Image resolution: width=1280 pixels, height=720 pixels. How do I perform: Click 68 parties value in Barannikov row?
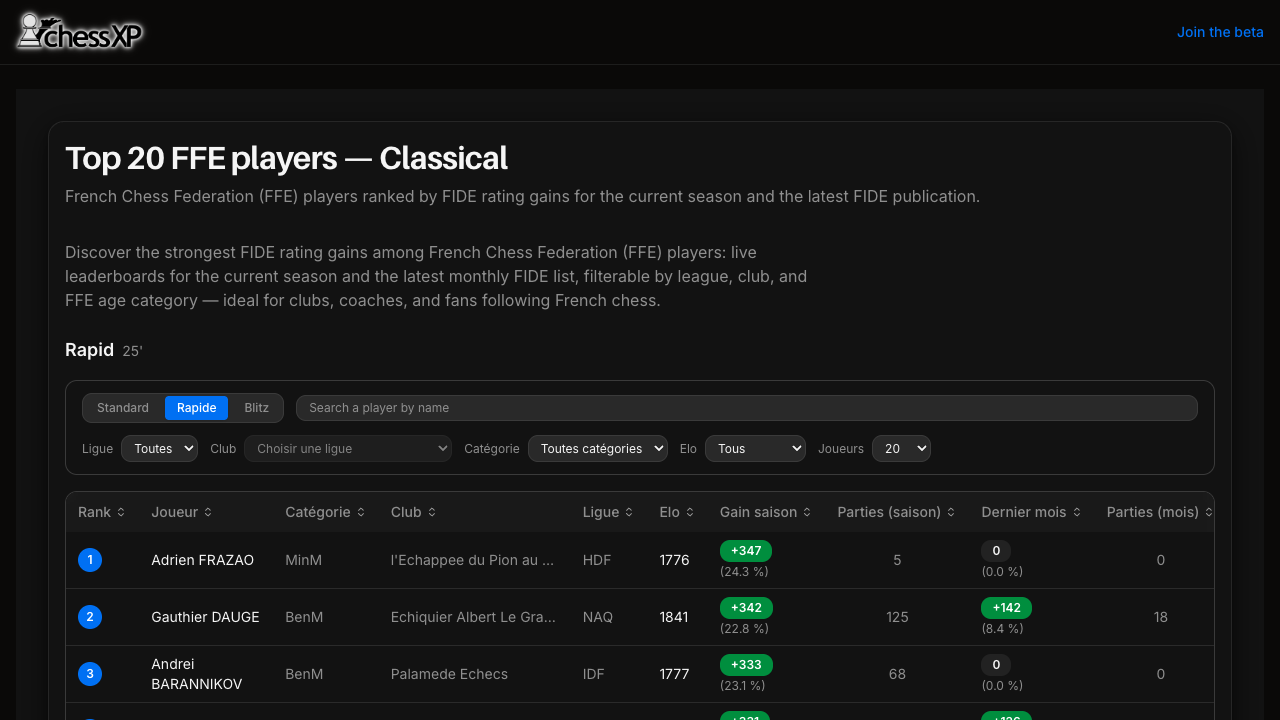[x=897, y=674]
